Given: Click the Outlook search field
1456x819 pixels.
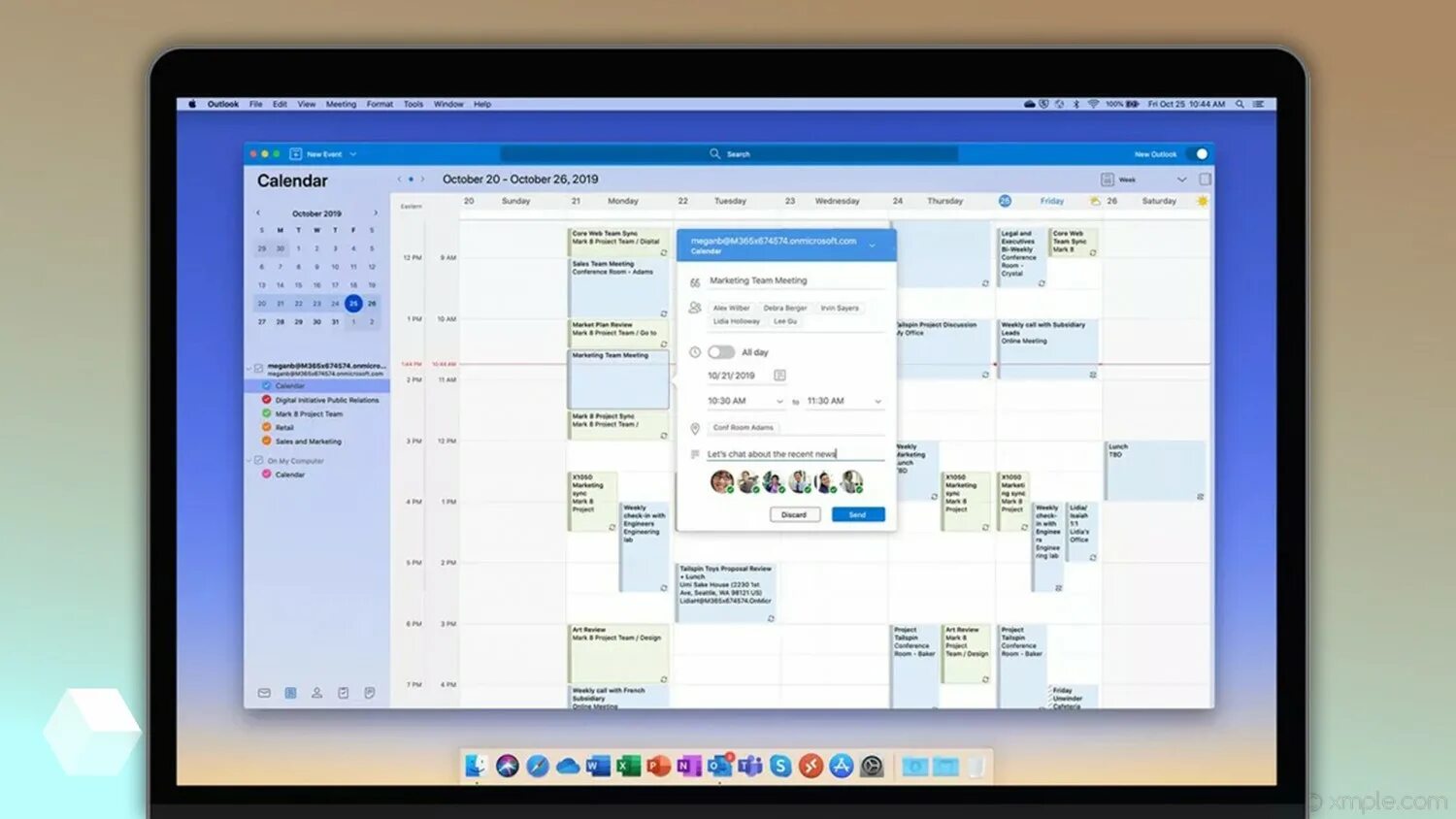Looking at the screenshot, I should [729, 154].
